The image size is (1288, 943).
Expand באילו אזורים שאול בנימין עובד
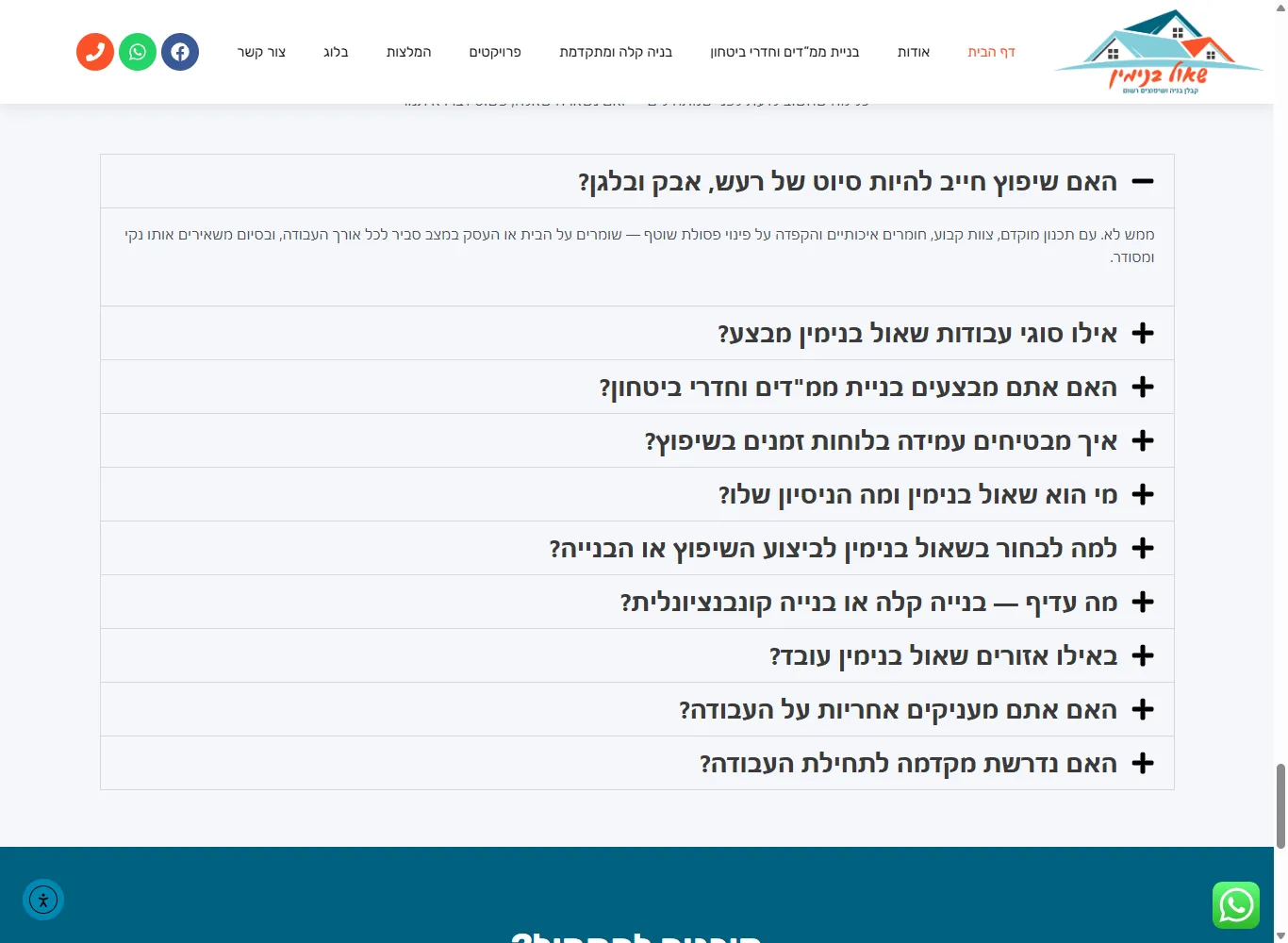pos(637,655)
